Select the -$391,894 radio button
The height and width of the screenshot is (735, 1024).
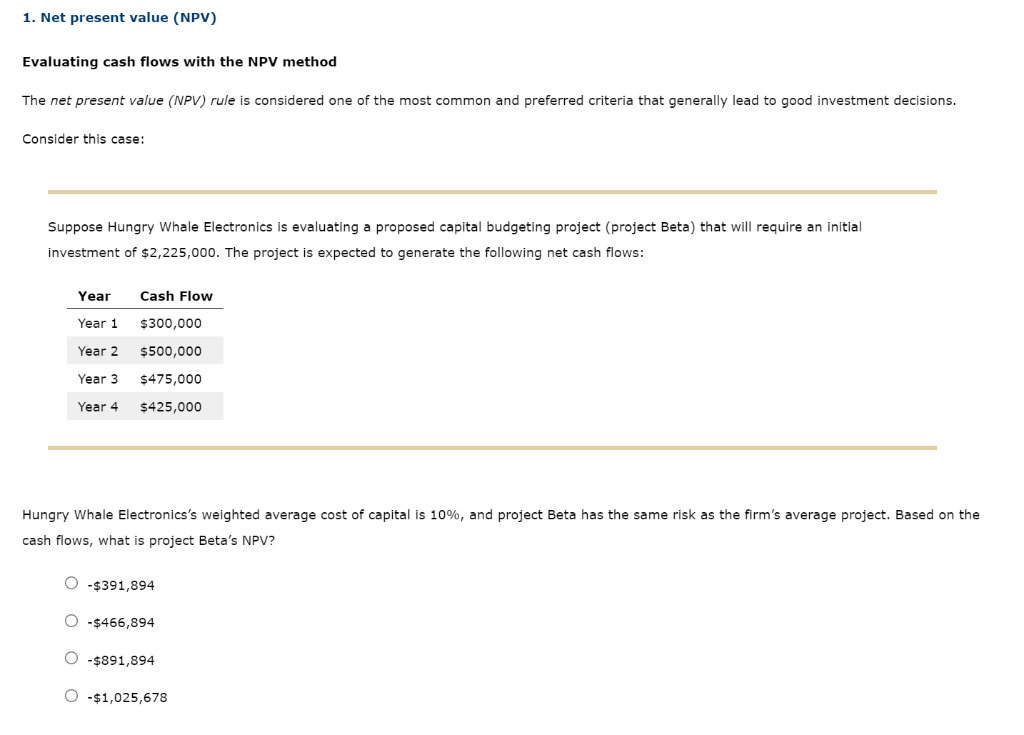tap(71, 585)
